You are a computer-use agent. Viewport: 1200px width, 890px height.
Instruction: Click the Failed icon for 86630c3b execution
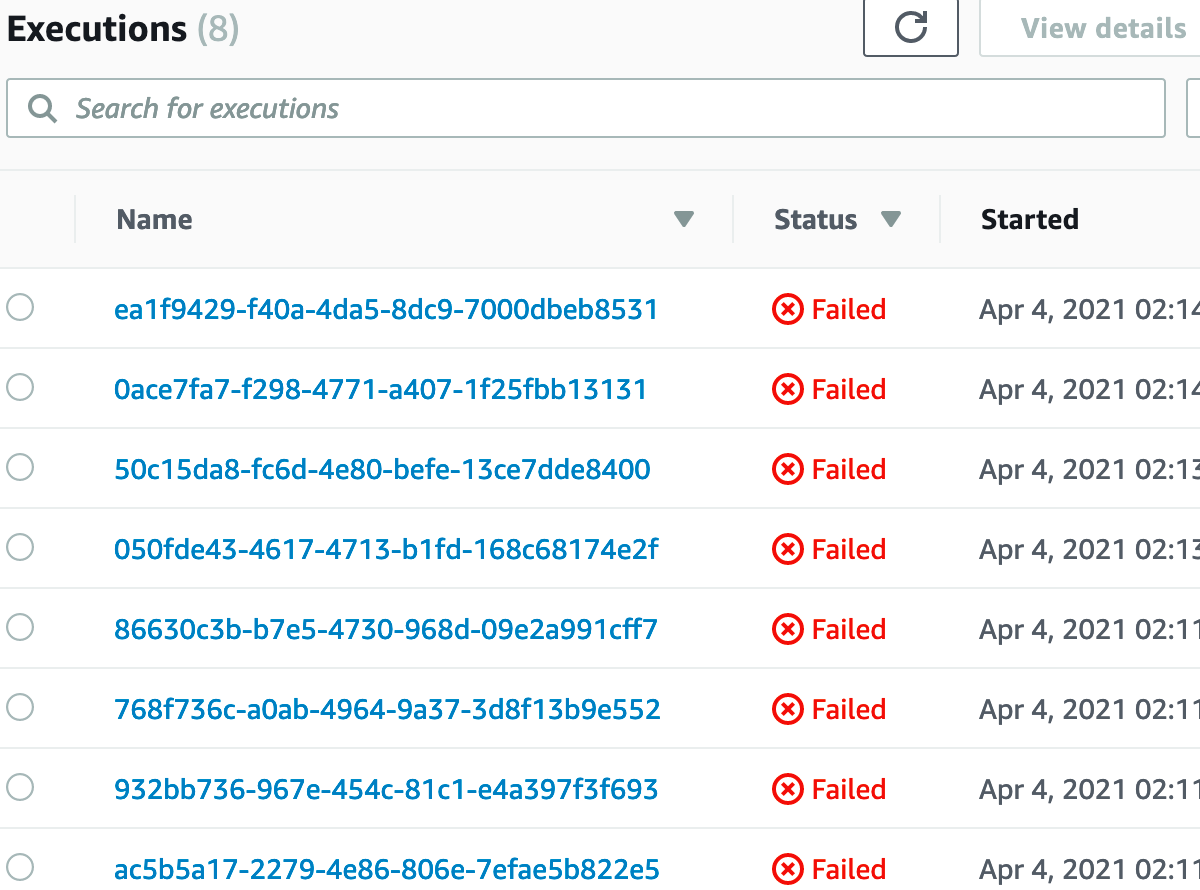tap(788, 630)
